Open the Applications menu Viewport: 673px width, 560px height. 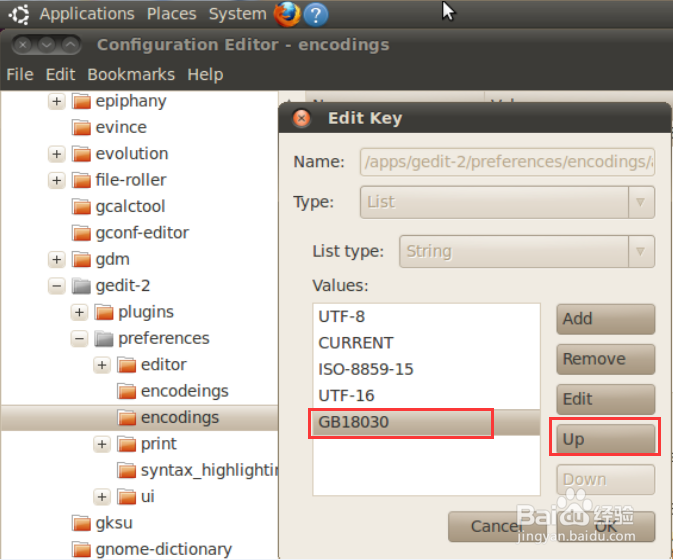87,14
